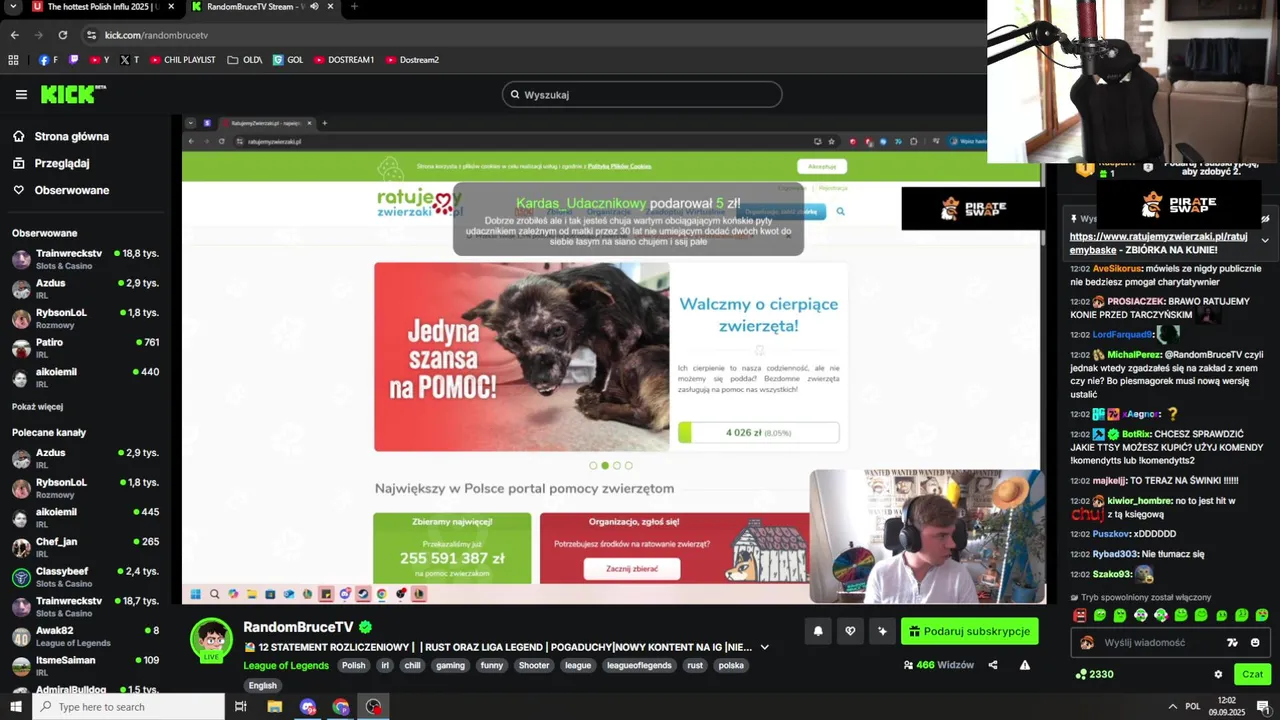Click the Shooter tag
Viewport: 1280px width, 720px height.
[534, 666]
